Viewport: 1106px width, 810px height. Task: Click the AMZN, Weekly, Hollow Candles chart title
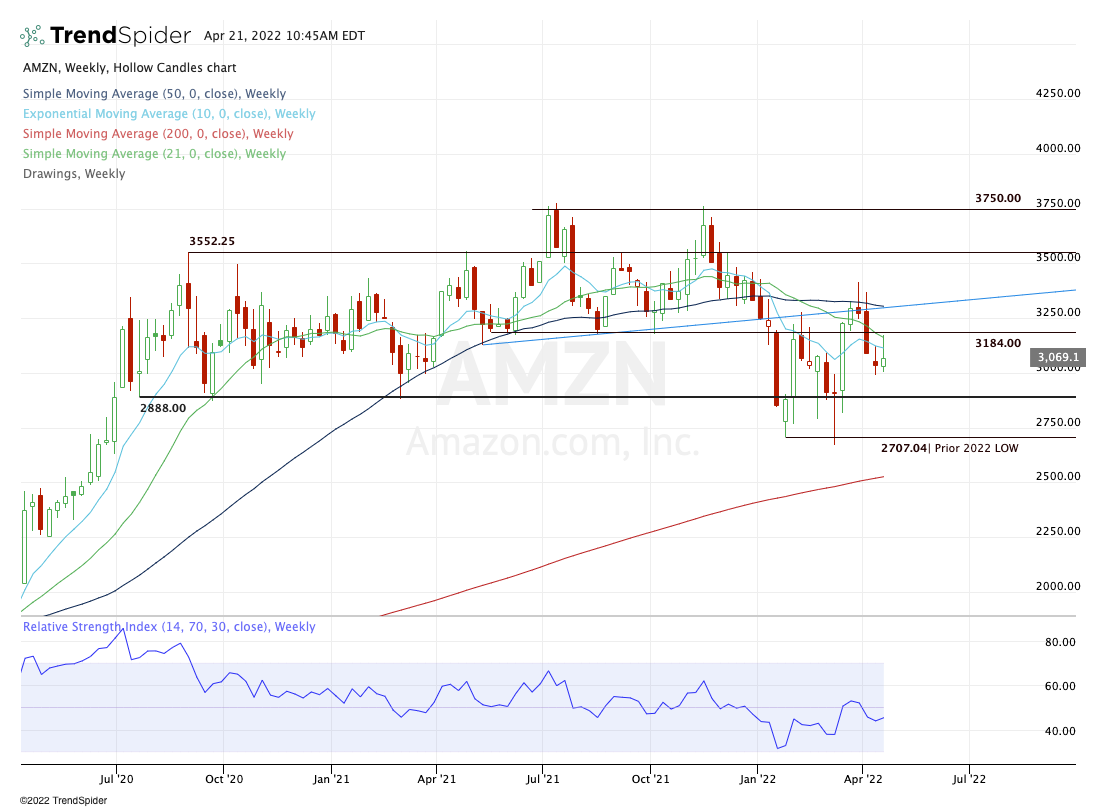(x=130, y=68)
